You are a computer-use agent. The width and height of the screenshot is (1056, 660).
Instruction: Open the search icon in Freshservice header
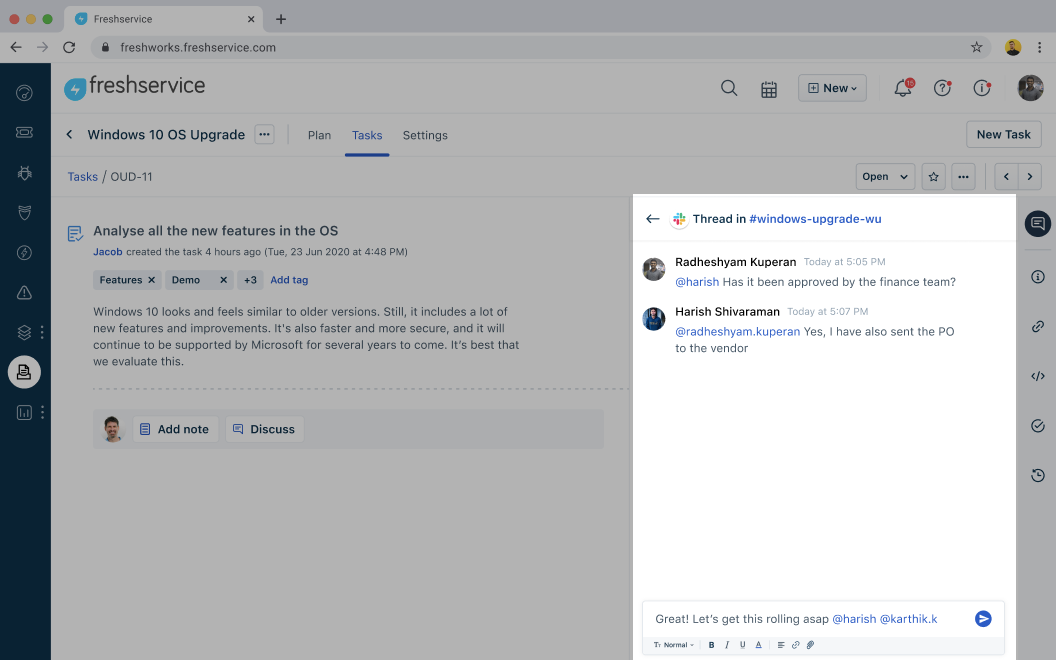729,88
